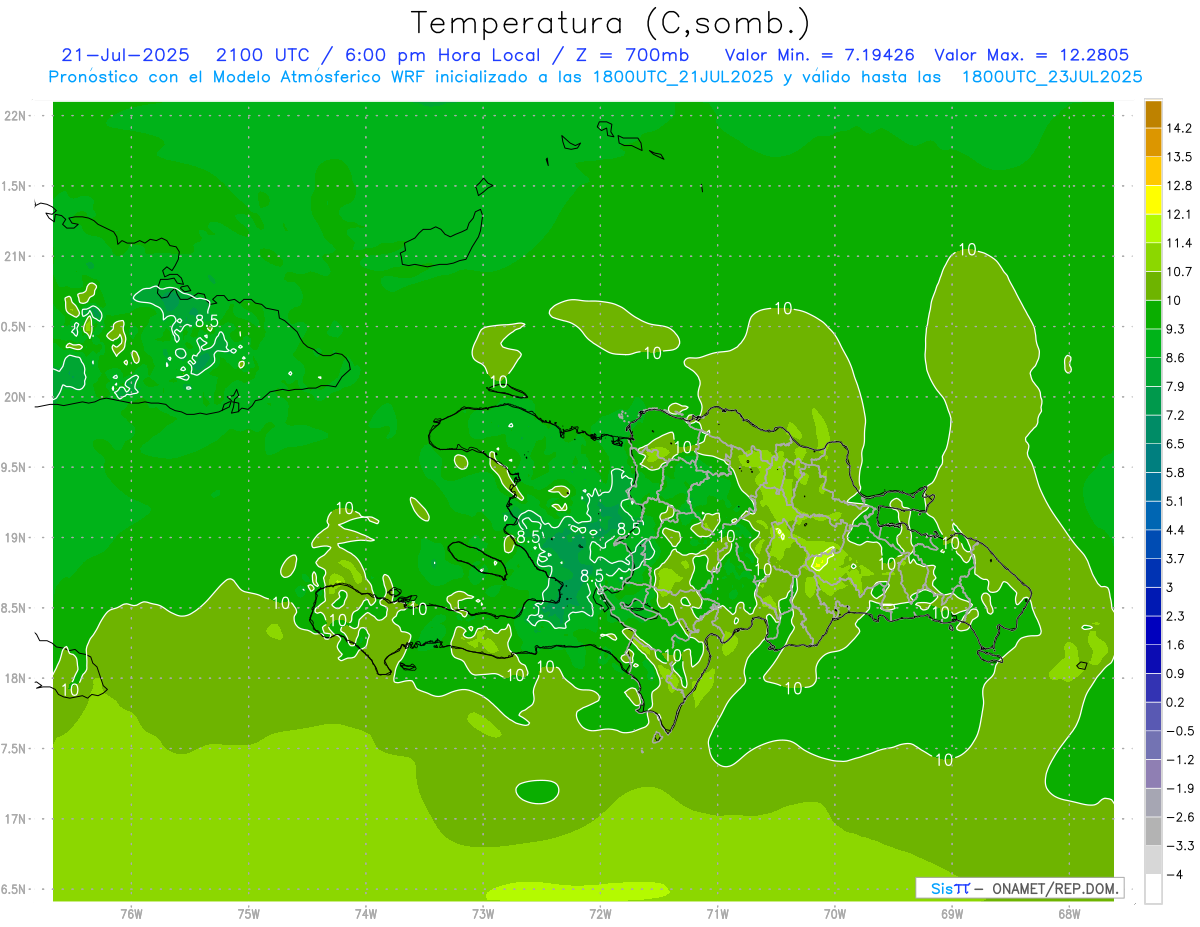The height and width of the screenshot is (927, 1200).
Task: Pick the purple swatch between -1.9 and -1.2
Action: [x=1153, y=774]
